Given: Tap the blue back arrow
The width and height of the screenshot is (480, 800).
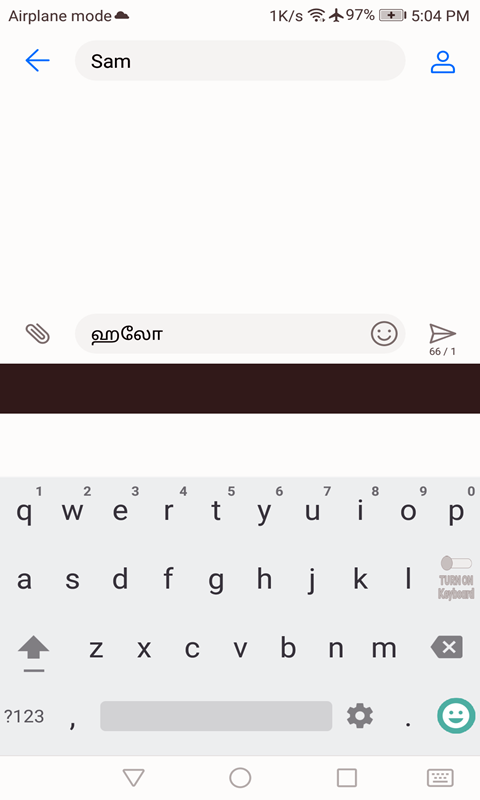Looking at the screenshot, I should (37, 61).
